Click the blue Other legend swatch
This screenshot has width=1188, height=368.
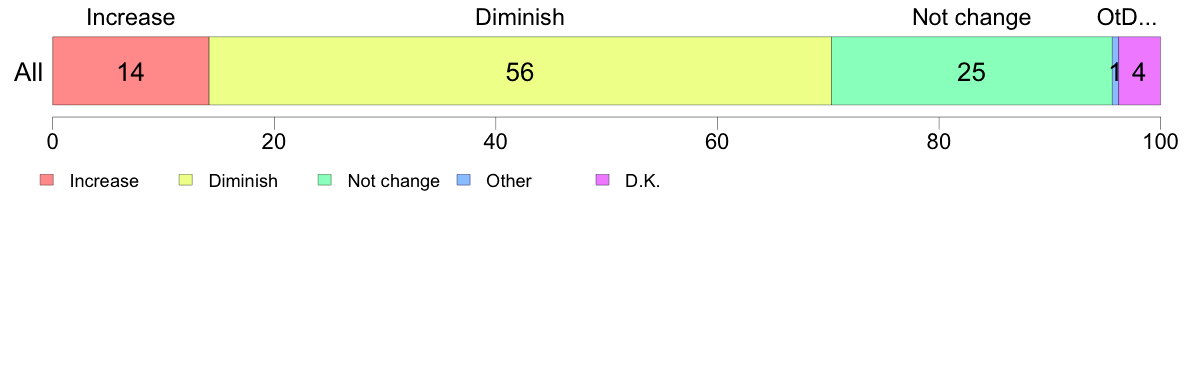pyautogui.click(x=462, y=180)
